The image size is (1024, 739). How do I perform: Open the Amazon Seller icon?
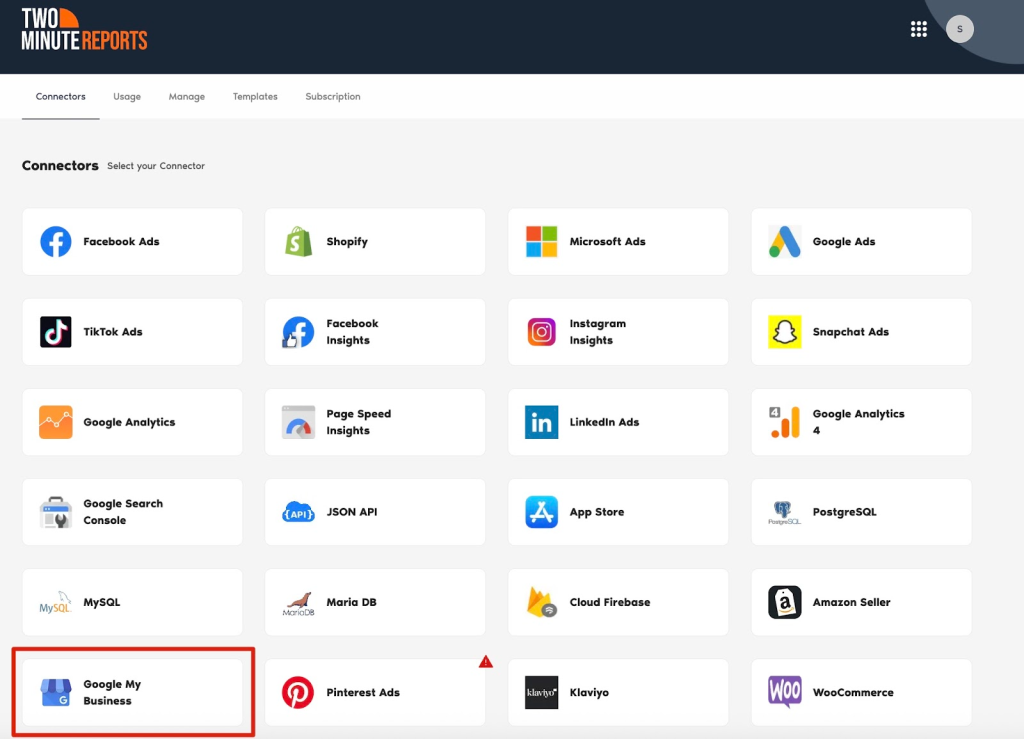[784, 602]
